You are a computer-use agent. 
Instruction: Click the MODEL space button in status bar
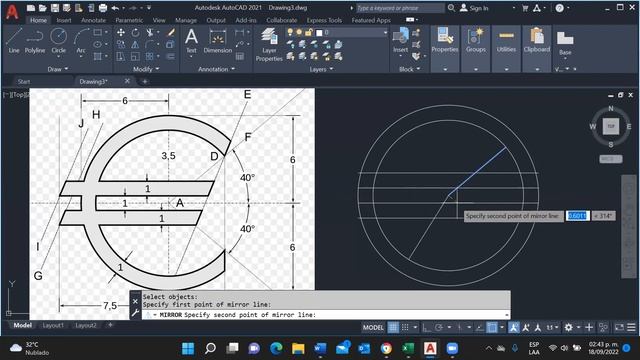pyautogui.click(x=373, y=327)
